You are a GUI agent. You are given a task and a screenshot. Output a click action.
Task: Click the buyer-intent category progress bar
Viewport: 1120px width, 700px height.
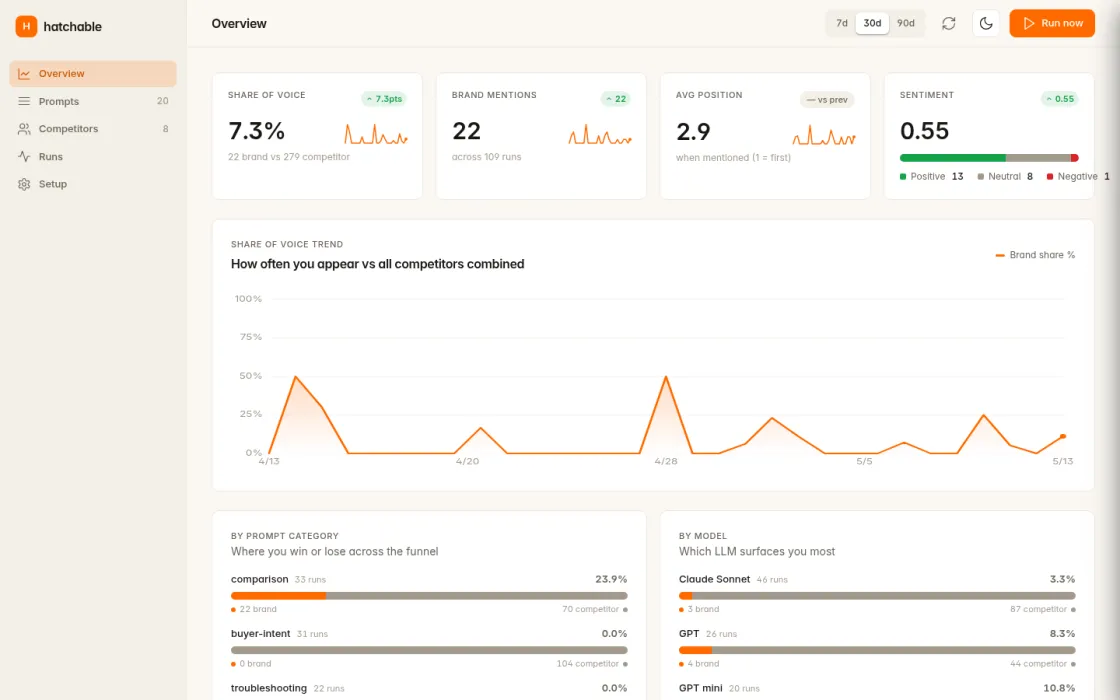429,650
